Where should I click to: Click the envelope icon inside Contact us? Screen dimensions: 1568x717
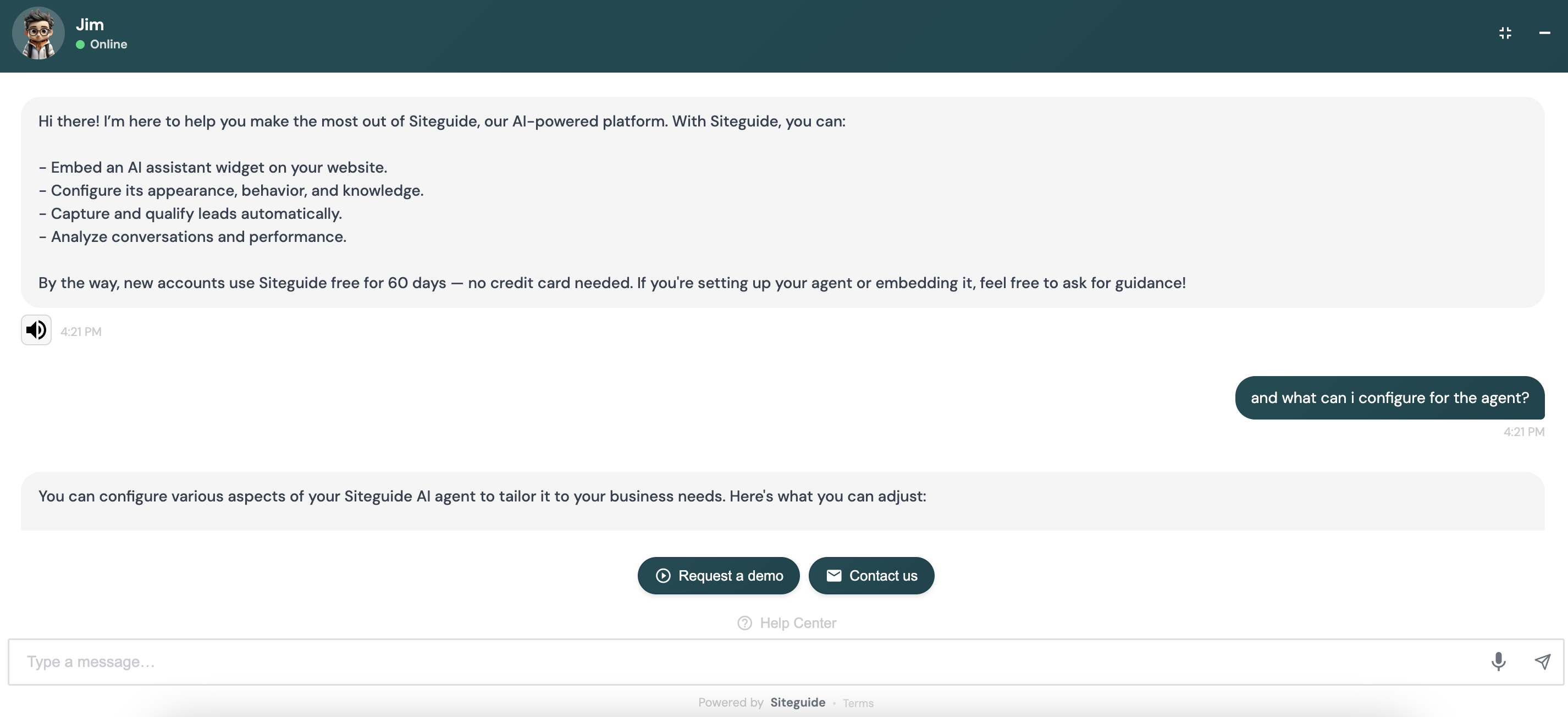click(835, 575)
